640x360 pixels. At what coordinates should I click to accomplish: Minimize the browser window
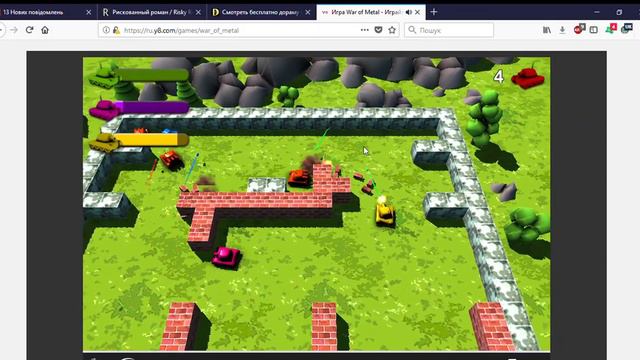point(597,12)
